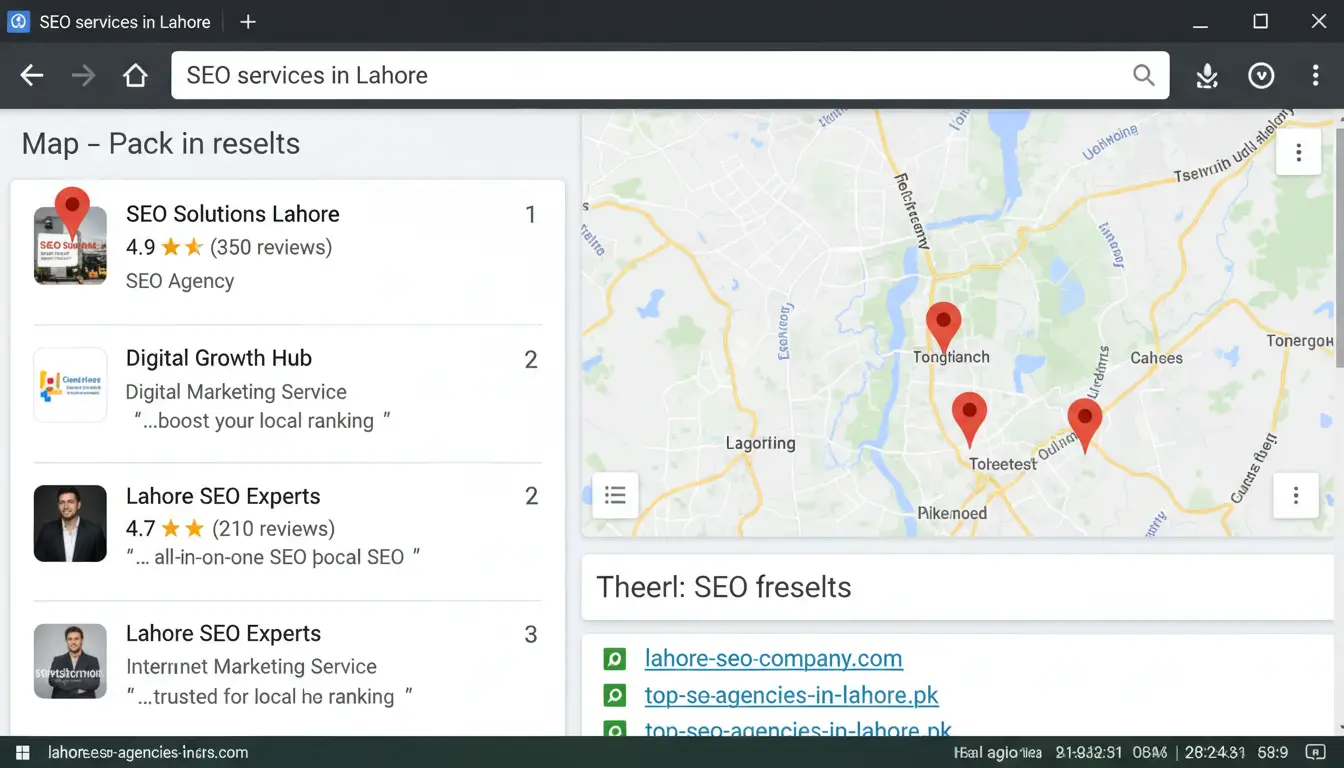Image resolution: width=1344 pixels, height=768 pixels.
Task: Open the browser three-dot menu
Action: pyautogui.click(x=1316, y=76)
